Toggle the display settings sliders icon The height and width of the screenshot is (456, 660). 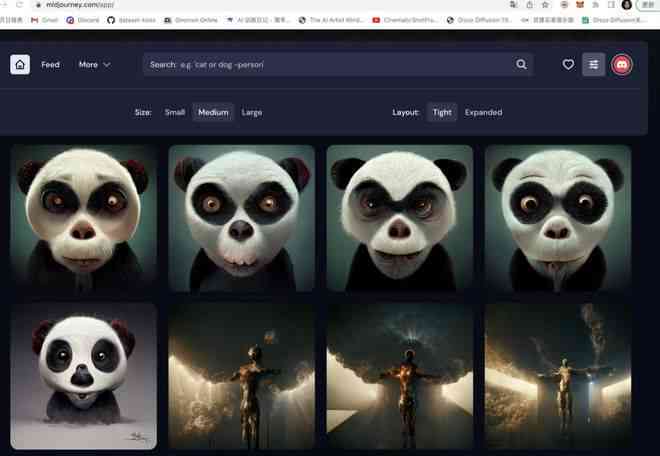click(593, 64)
